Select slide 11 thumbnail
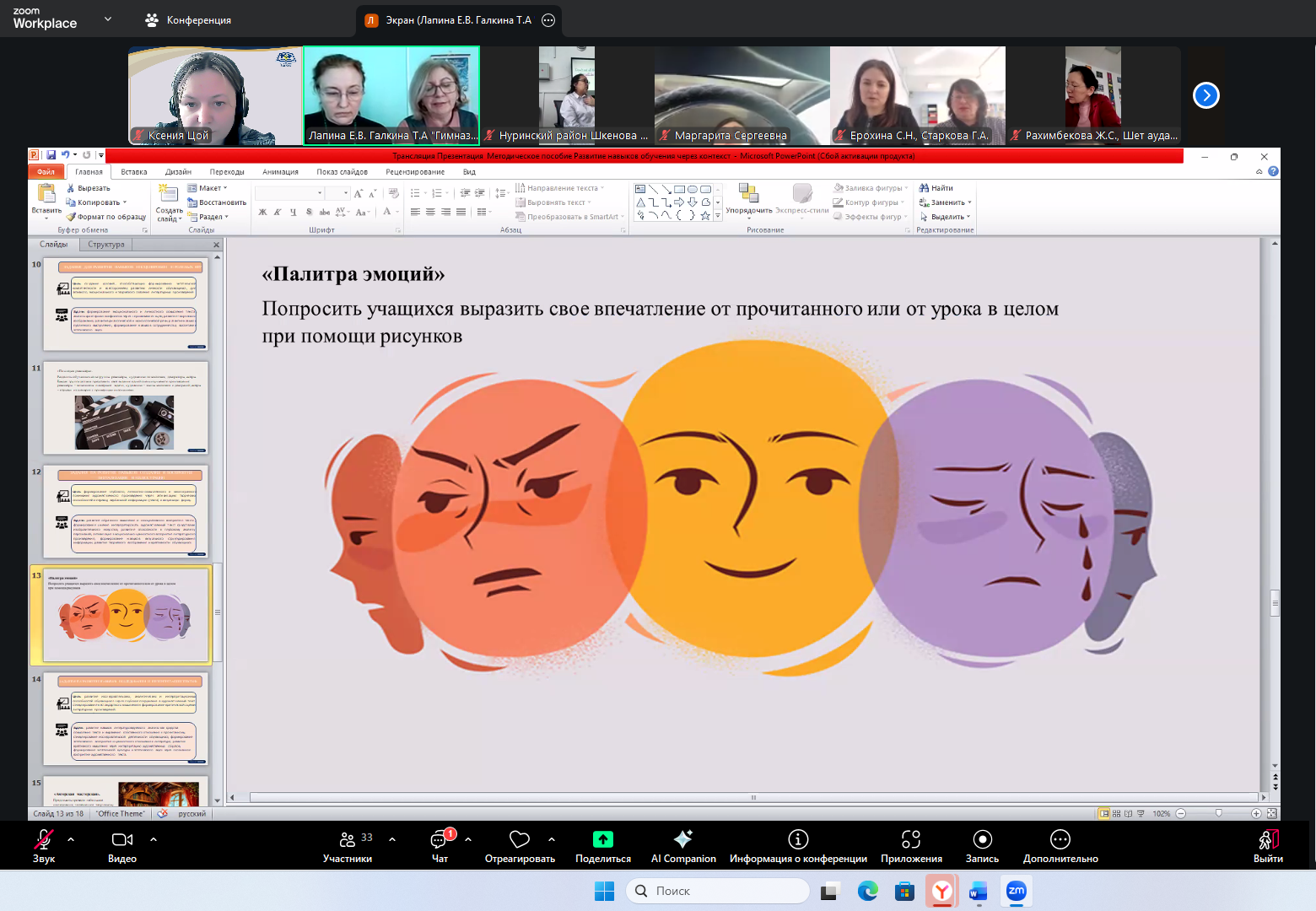Viewport: 1316px width, 911px height. click(125, 408)
